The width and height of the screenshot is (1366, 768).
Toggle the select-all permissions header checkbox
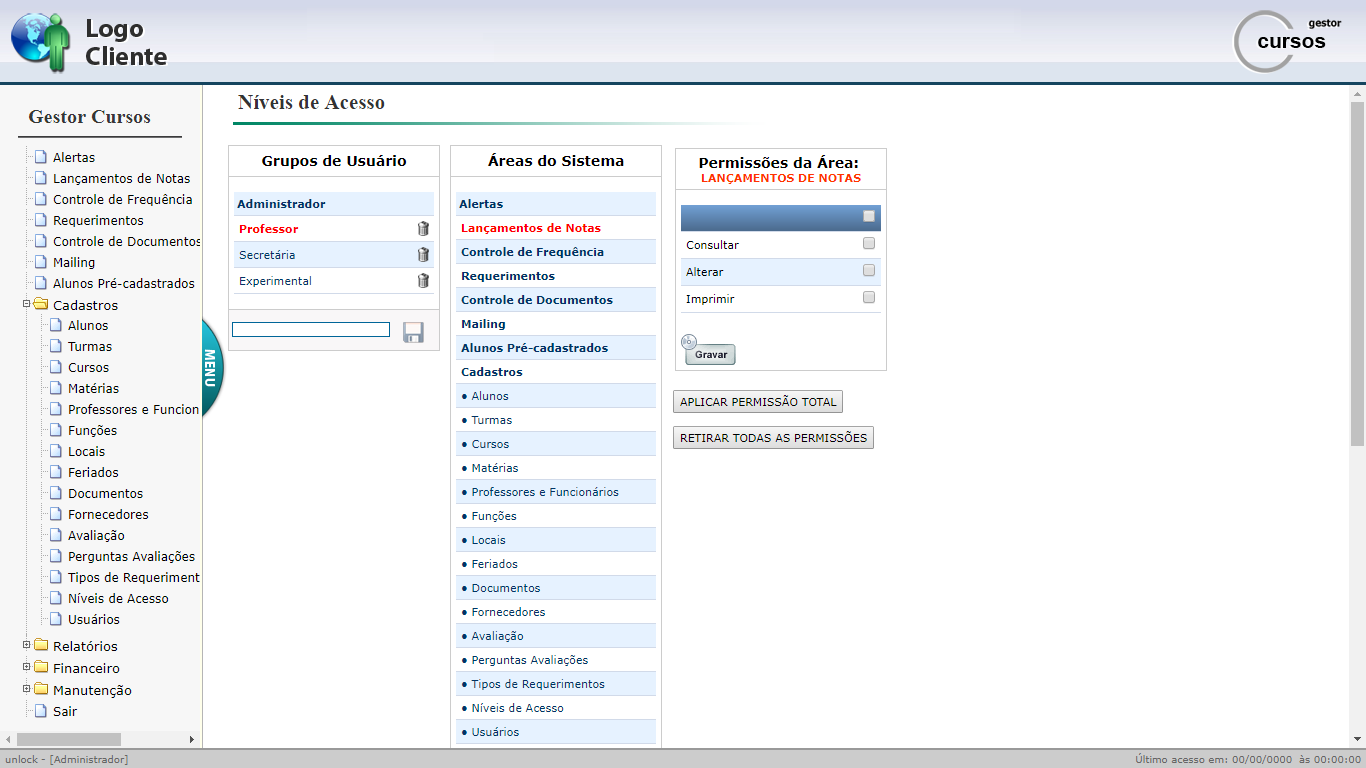pos(869,216)
